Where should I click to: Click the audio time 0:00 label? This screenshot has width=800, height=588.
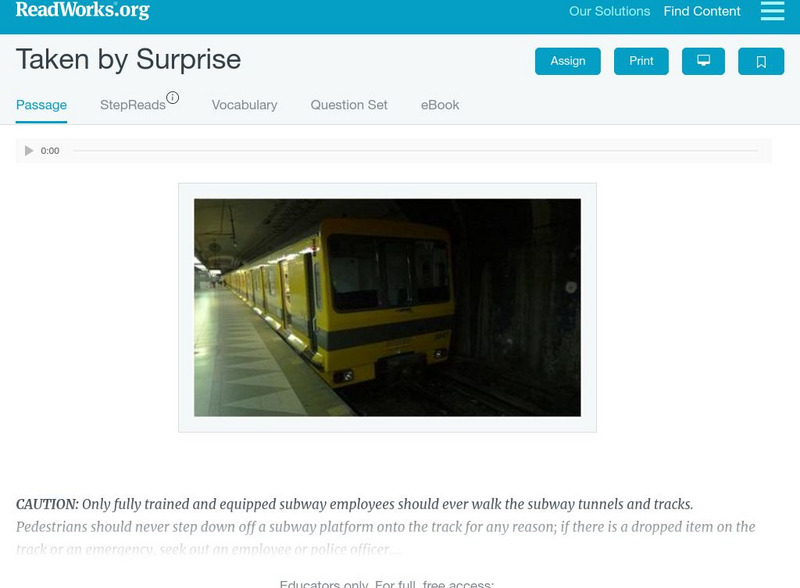click(50, 151)
